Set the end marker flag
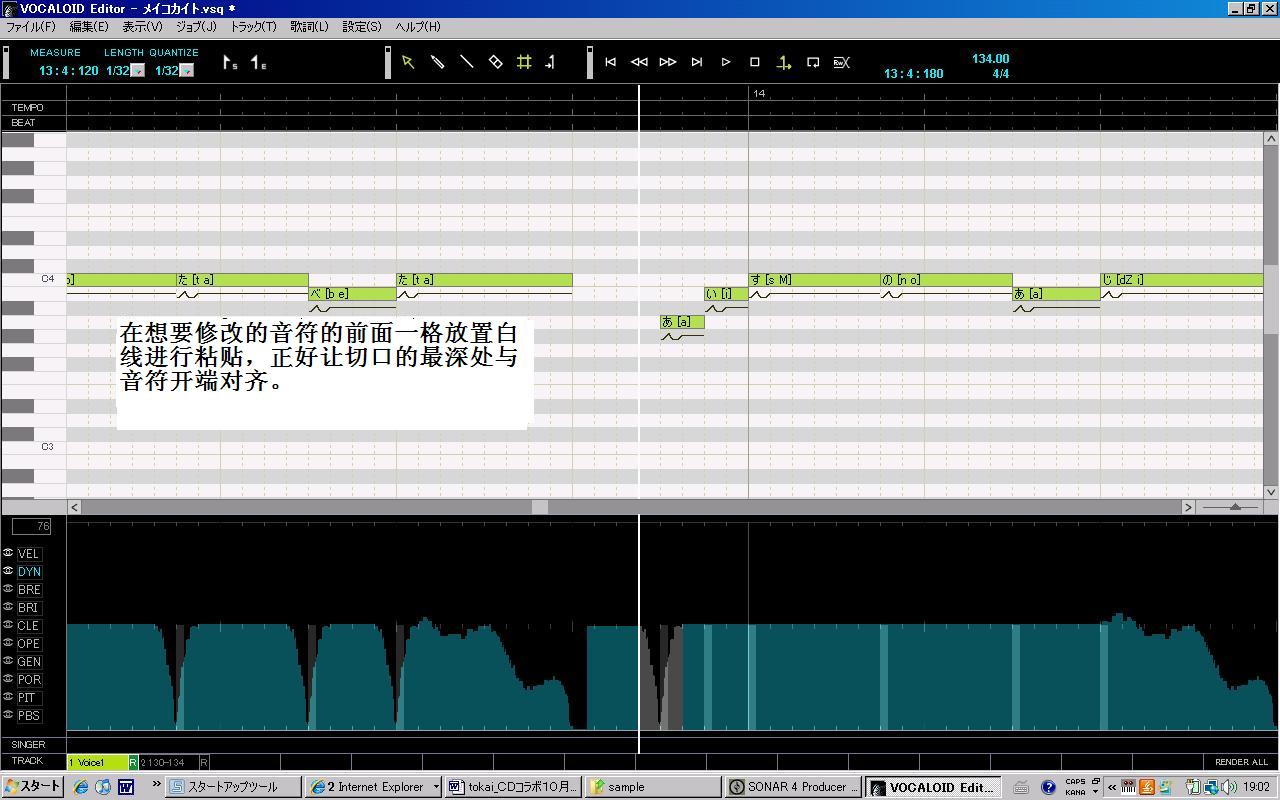 point(258,63)
